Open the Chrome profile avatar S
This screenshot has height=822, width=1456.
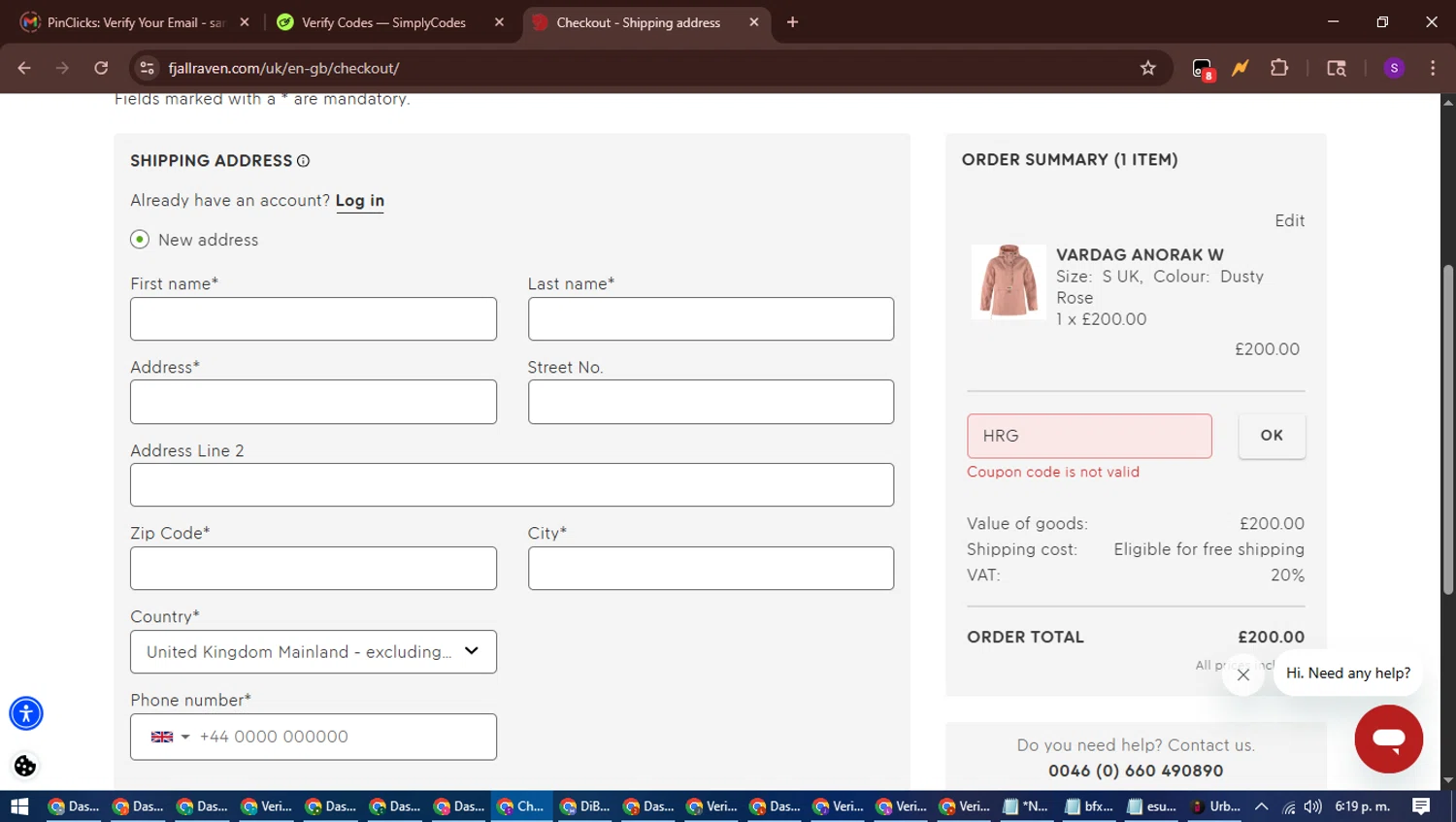click(x=1394, y=68)
